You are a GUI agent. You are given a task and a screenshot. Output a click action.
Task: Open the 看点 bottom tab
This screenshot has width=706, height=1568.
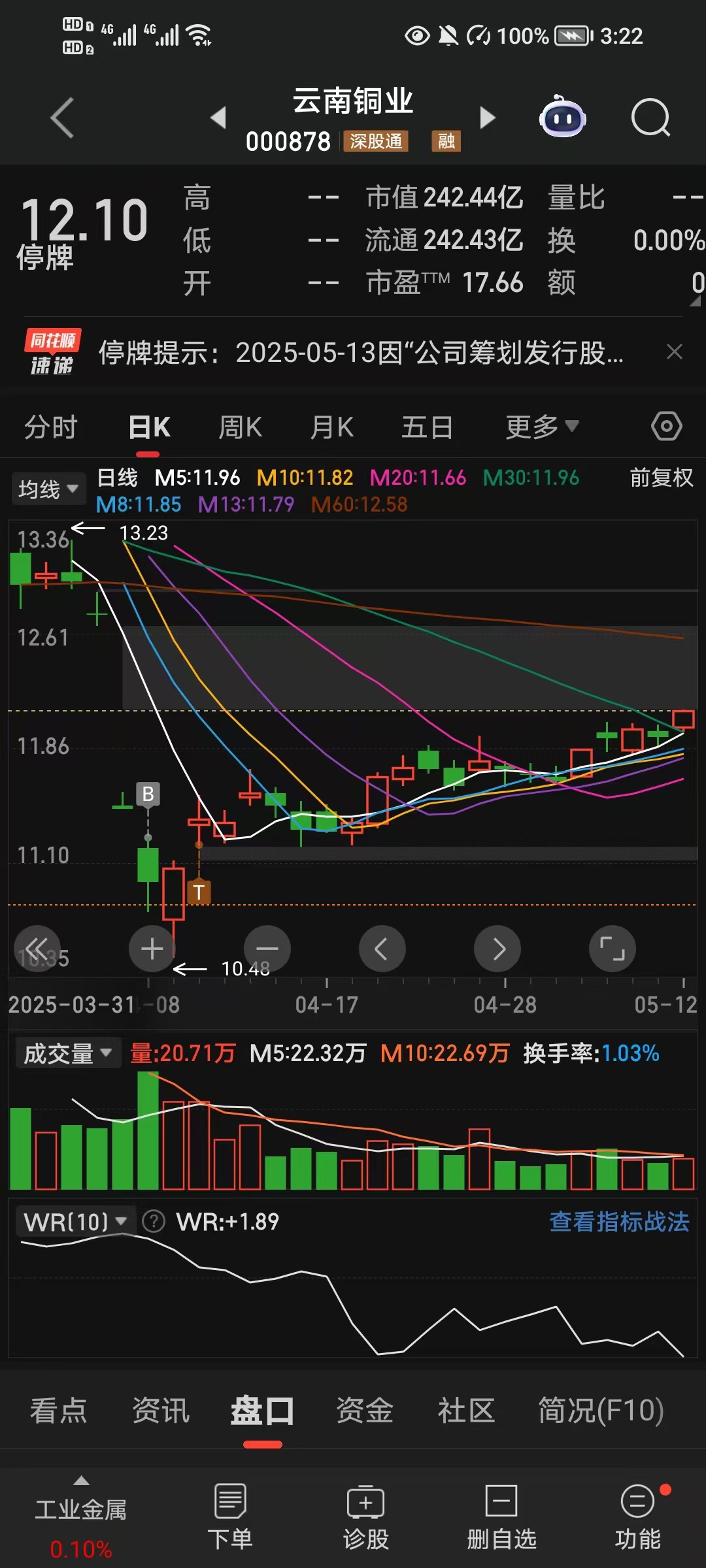(59, 1410)
